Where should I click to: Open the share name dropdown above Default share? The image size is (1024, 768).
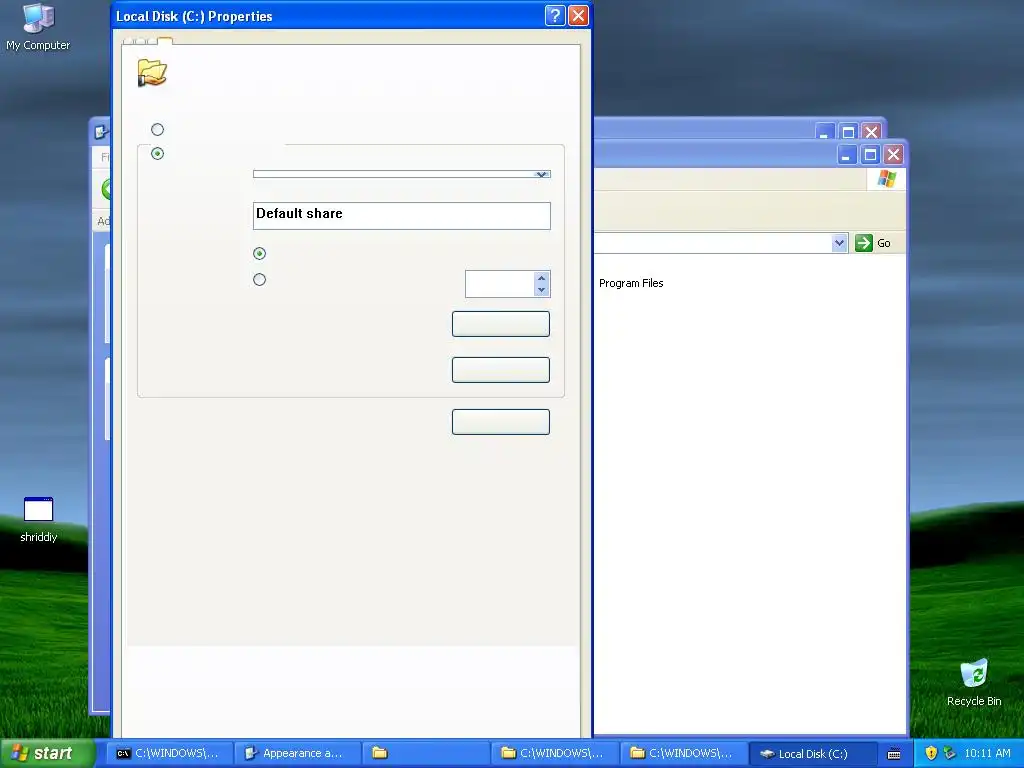click(541, 174)
